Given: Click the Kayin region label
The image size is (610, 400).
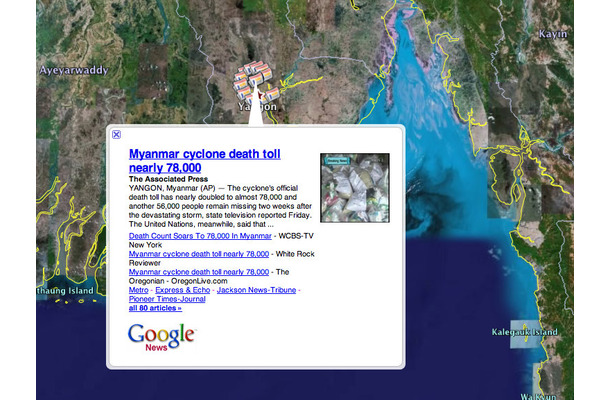Looking at the screenshot, I should tap(553, 34).
